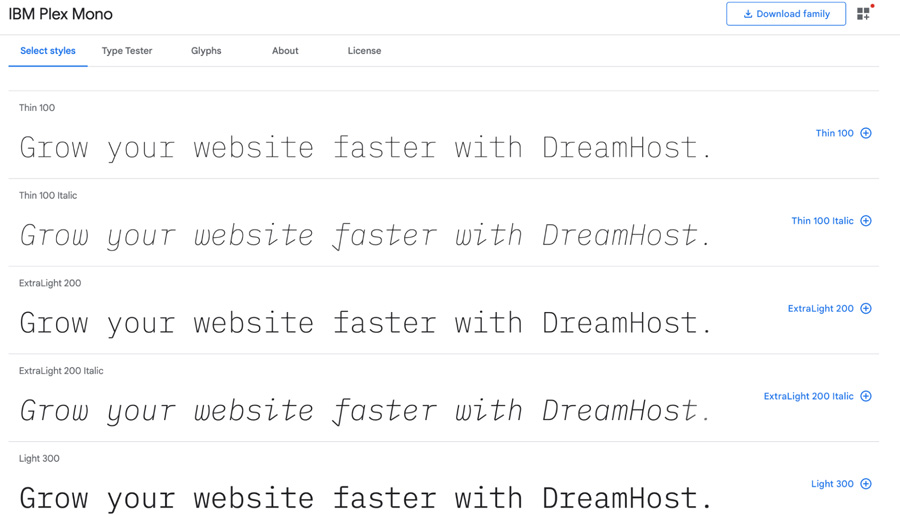The width and height of the screenshot is (900, 517).
Task: Click the ExtraLight 200 preview sentence
Action: tap(365, 324)
